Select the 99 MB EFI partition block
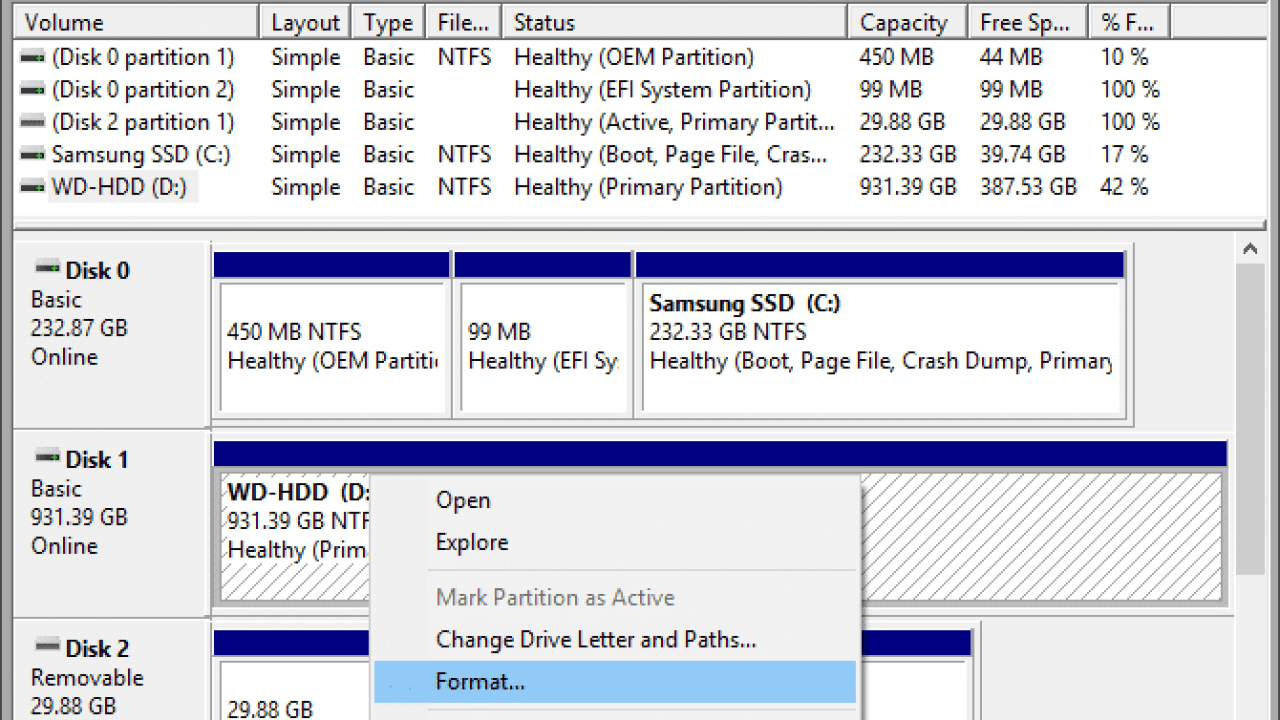 tap(542, 347)
